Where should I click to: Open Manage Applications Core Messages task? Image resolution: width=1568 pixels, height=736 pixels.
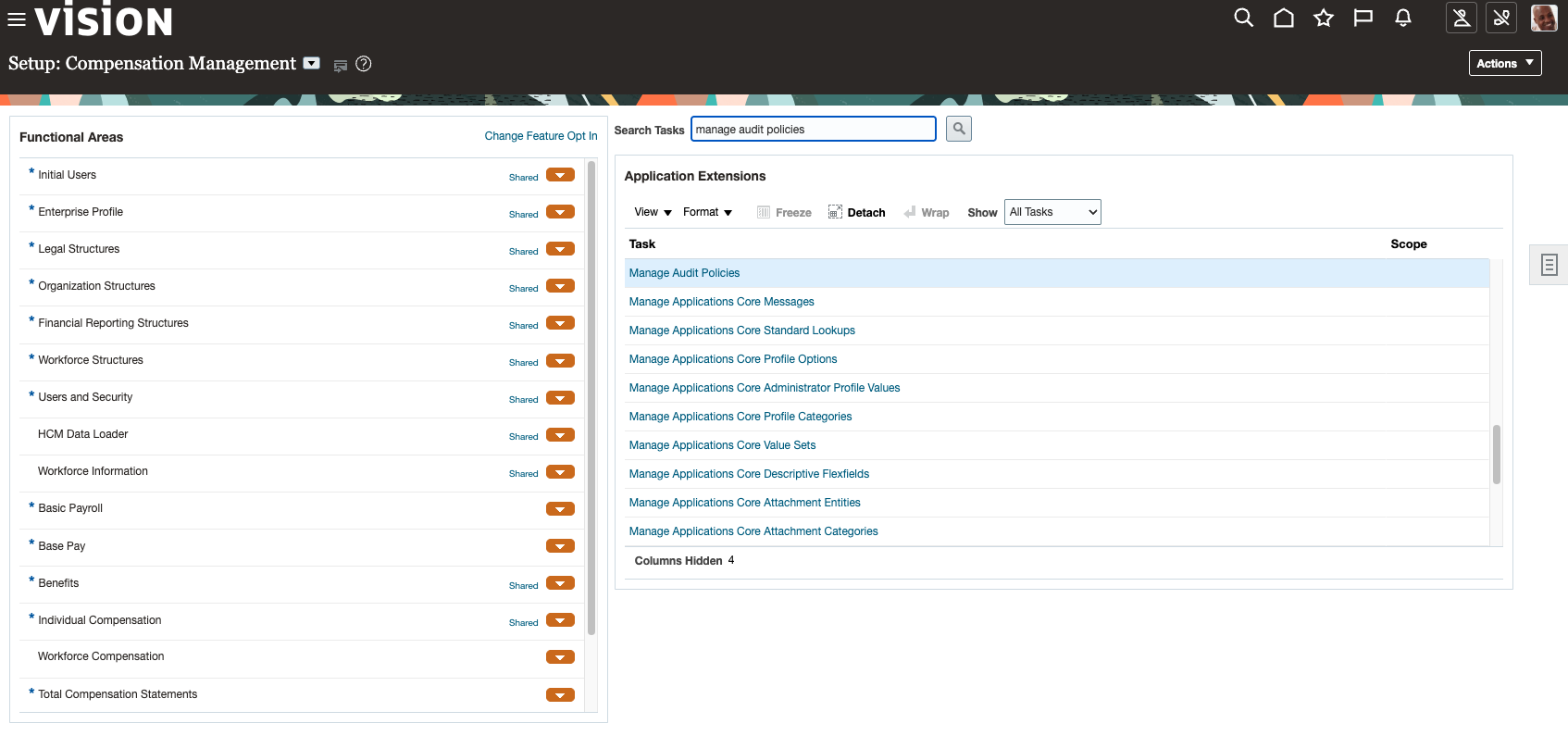click(x=721, y=302)
